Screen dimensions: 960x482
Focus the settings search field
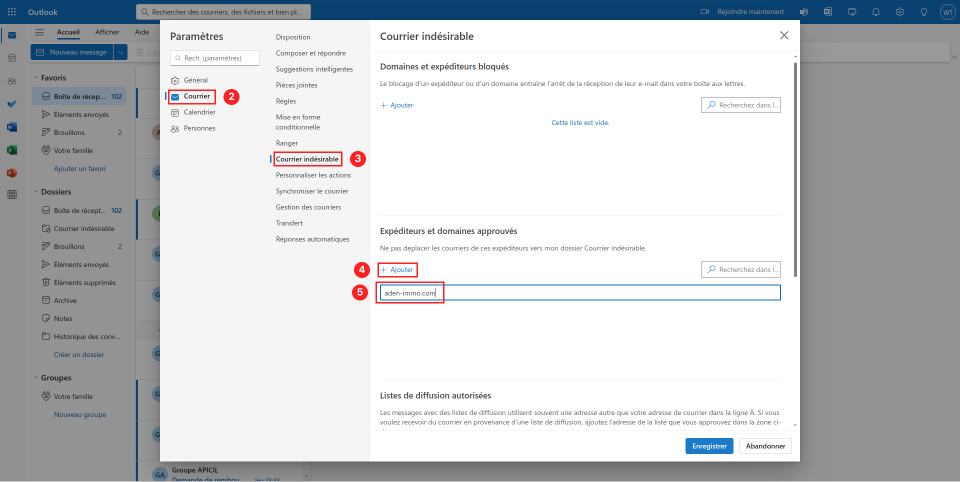[215, 58]
